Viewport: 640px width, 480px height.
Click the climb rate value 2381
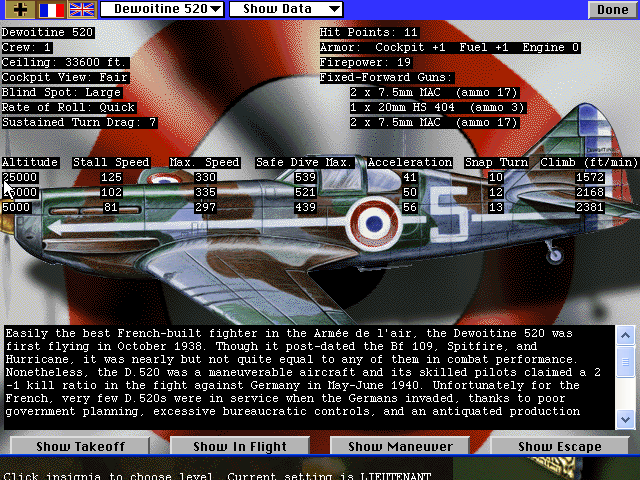pyautogui.click(x=589, y=207)
